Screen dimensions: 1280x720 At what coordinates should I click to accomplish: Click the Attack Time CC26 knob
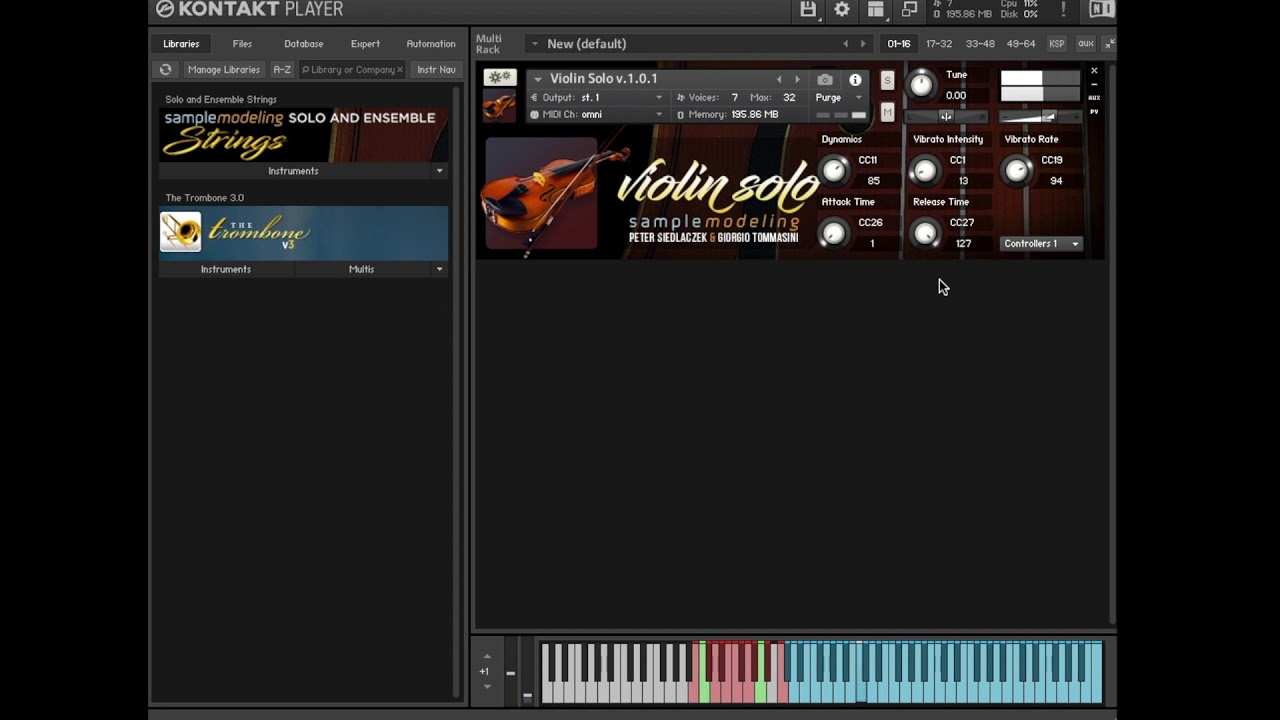(x=833, y=234)
